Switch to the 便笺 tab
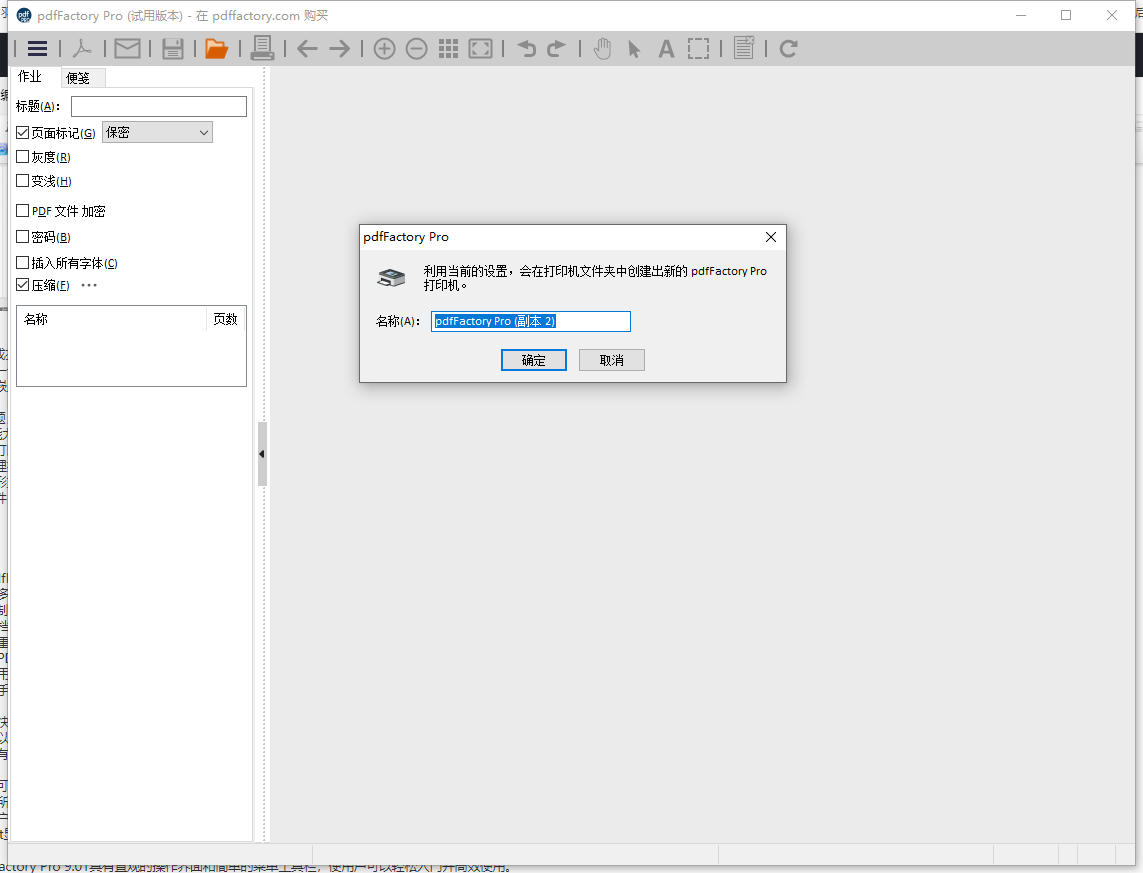Screen dimensions: 1143x873 point(78,78)
